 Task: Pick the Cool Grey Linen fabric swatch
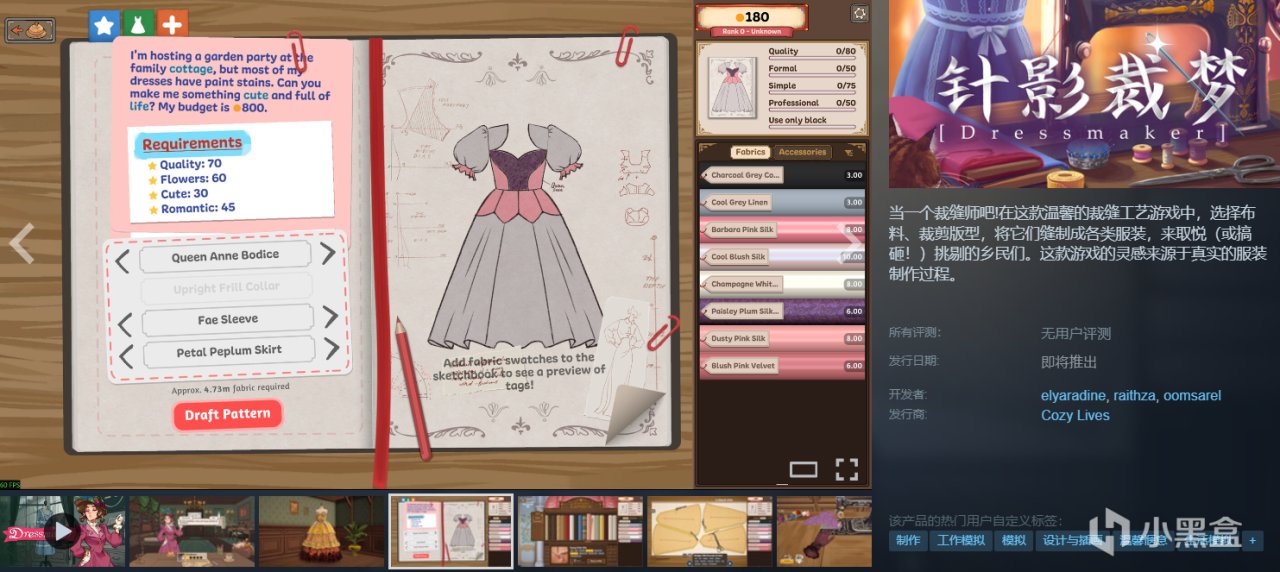(x=782, y=202)
